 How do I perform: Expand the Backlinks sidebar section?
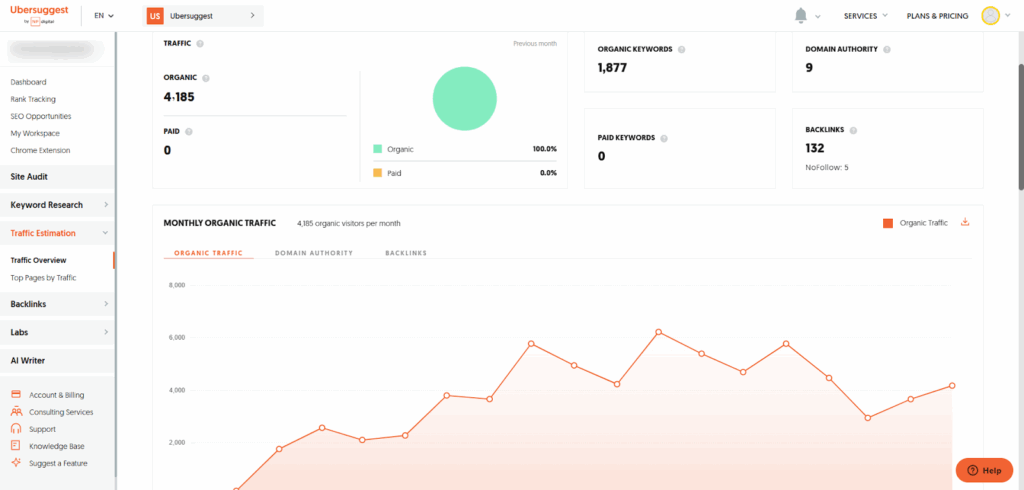click(x=57, y=304)
